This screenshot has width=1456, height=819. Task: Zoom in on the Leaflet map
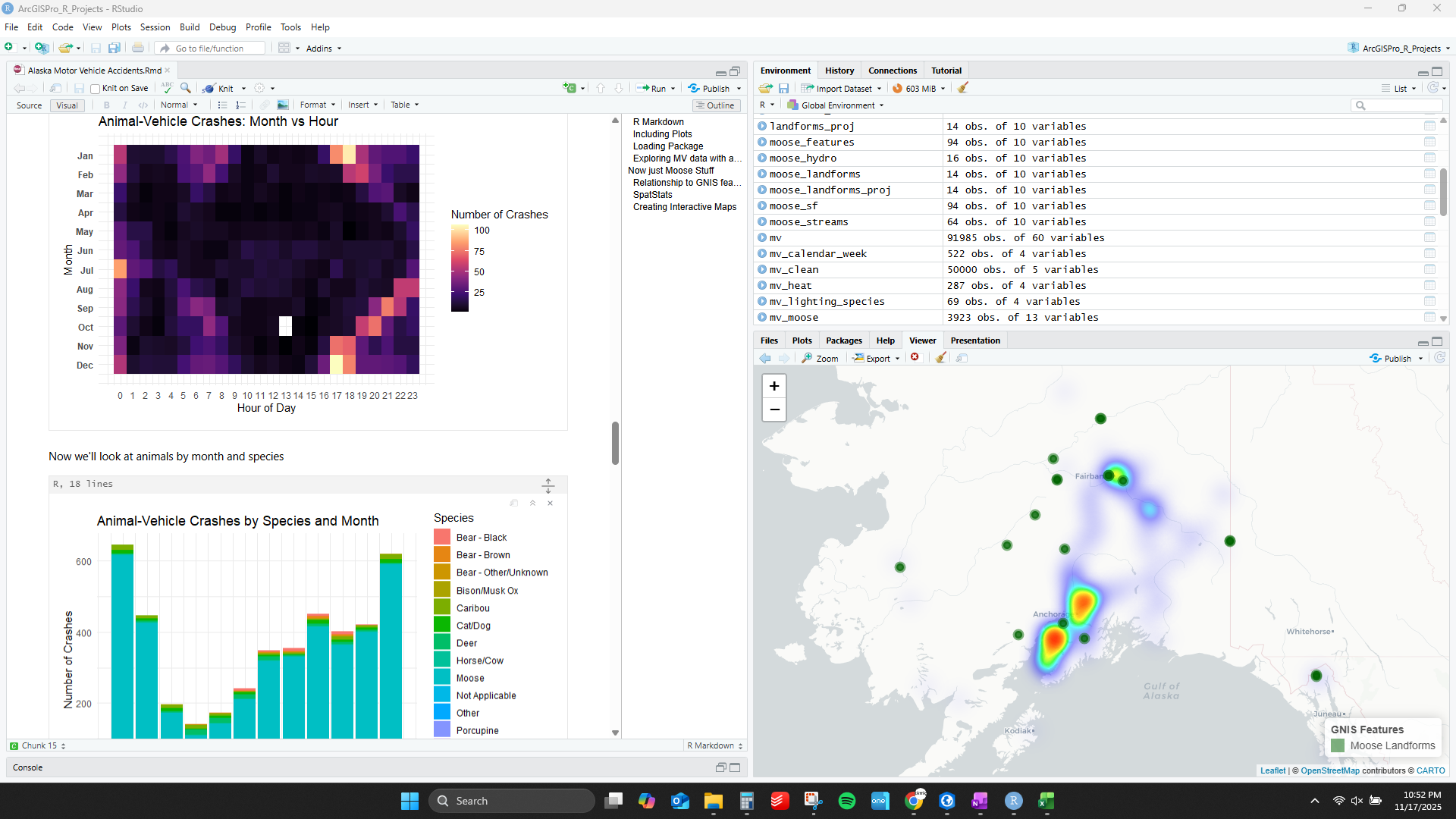[x=773, y=386]
